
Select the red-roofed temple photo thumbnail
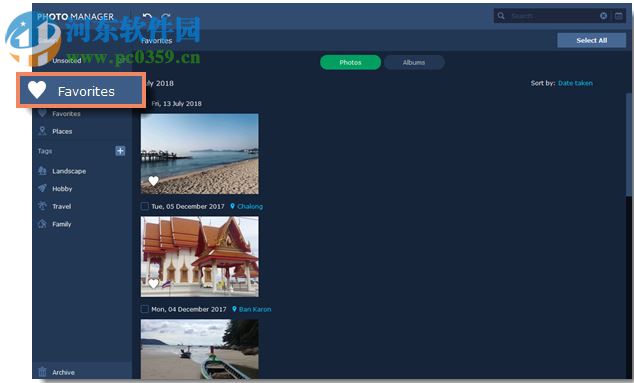[x=200, y=256]
